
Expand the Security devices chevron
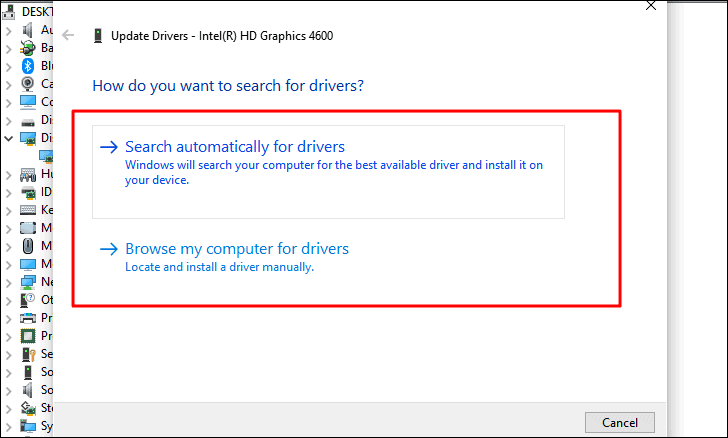[x=8, y=355]
